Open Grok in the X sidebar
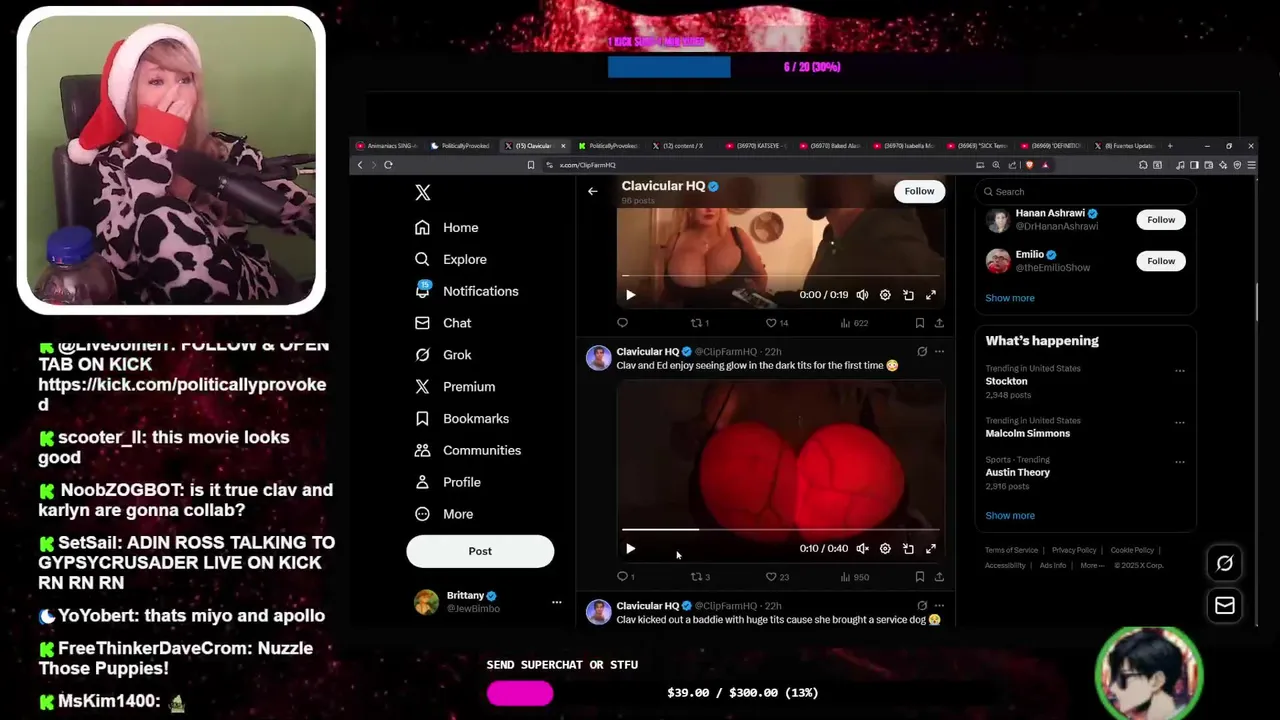Screen dimensions: 1280x720 pyautogui.click(x=443, y=355)
